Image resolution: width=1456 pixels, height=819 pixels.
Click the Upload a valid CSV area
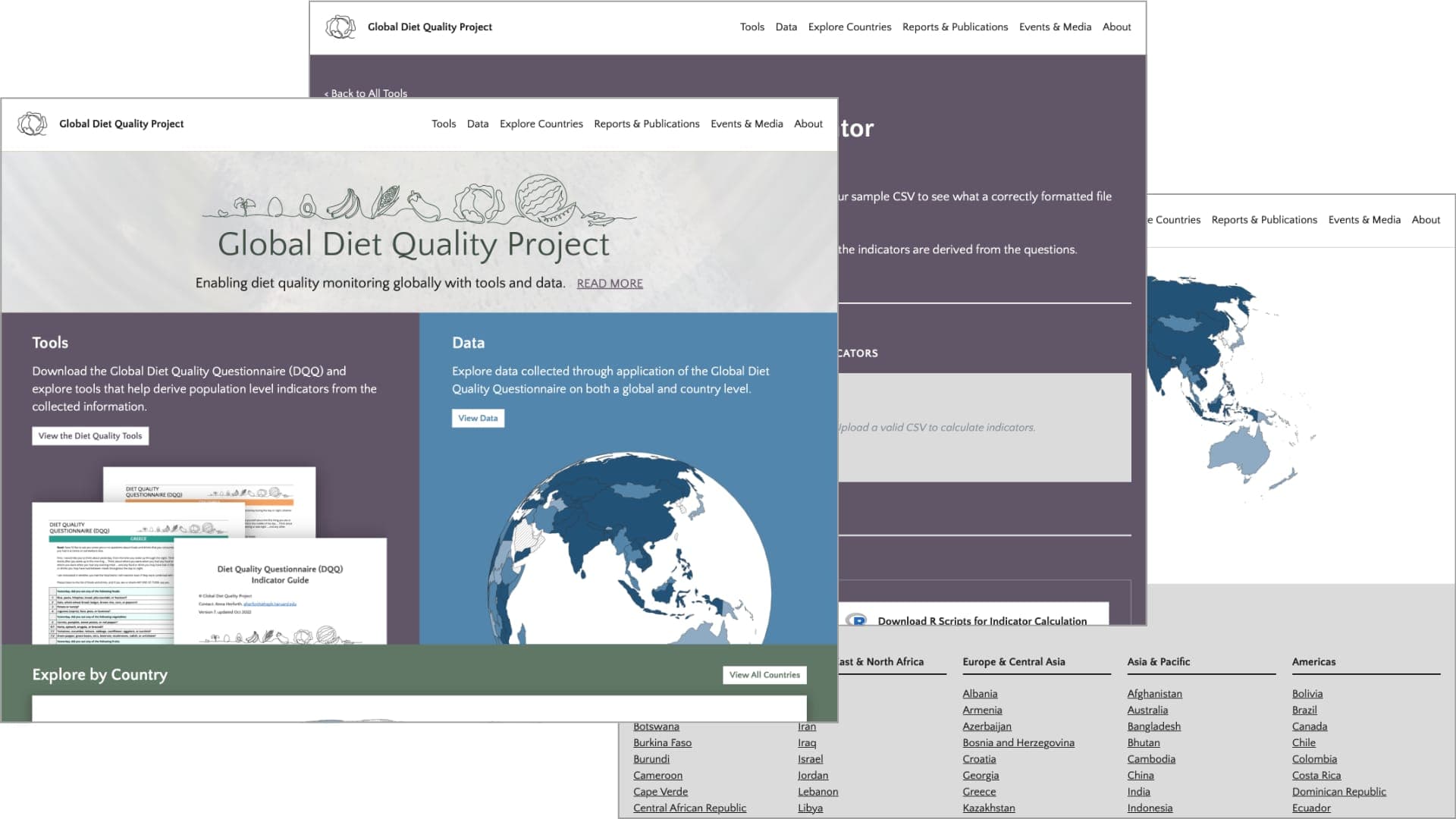[x=984, y=428]
